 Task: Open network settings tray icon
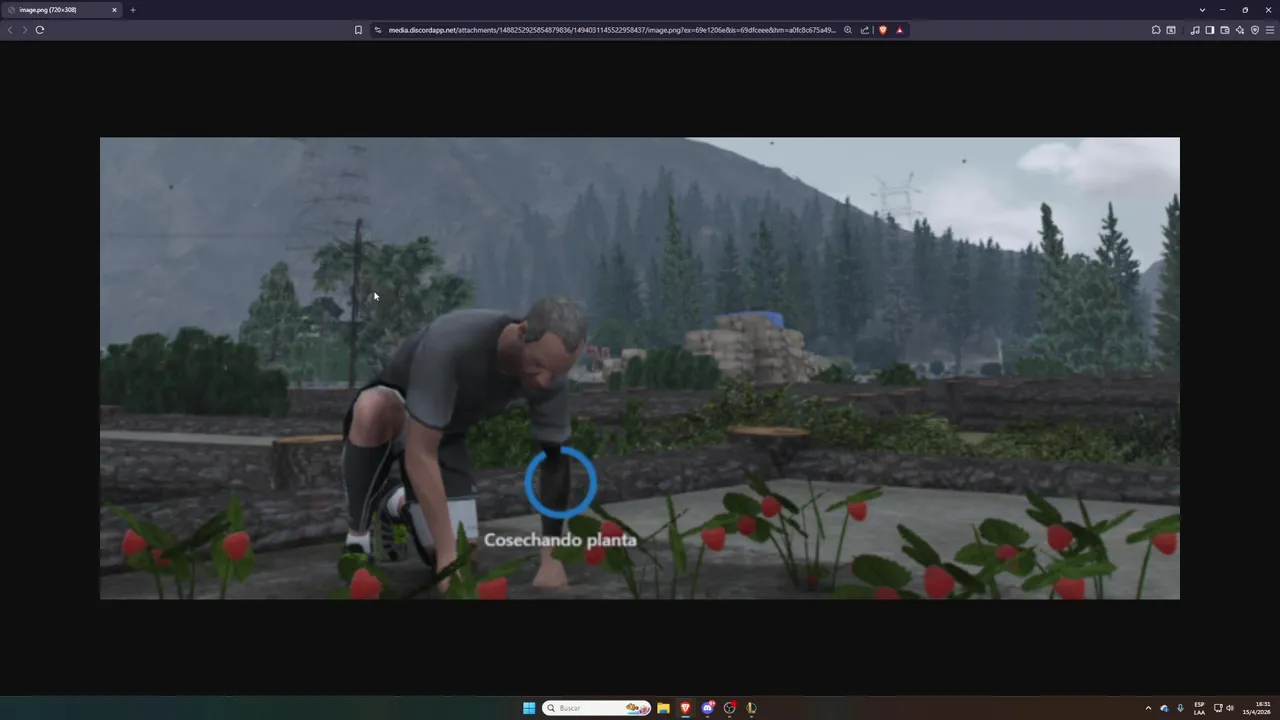pos(1218,708)
